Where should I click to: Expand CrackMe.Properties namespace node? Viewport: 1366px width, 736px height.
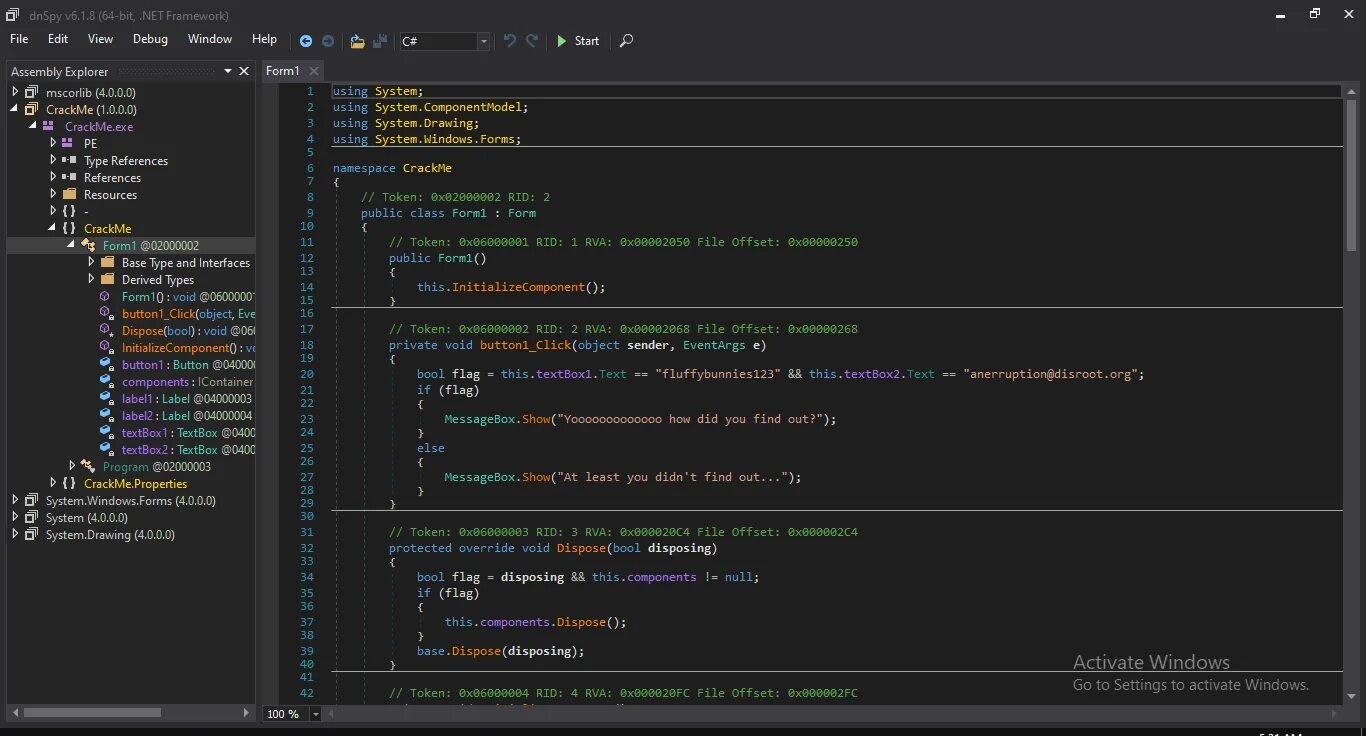(53, 483)
